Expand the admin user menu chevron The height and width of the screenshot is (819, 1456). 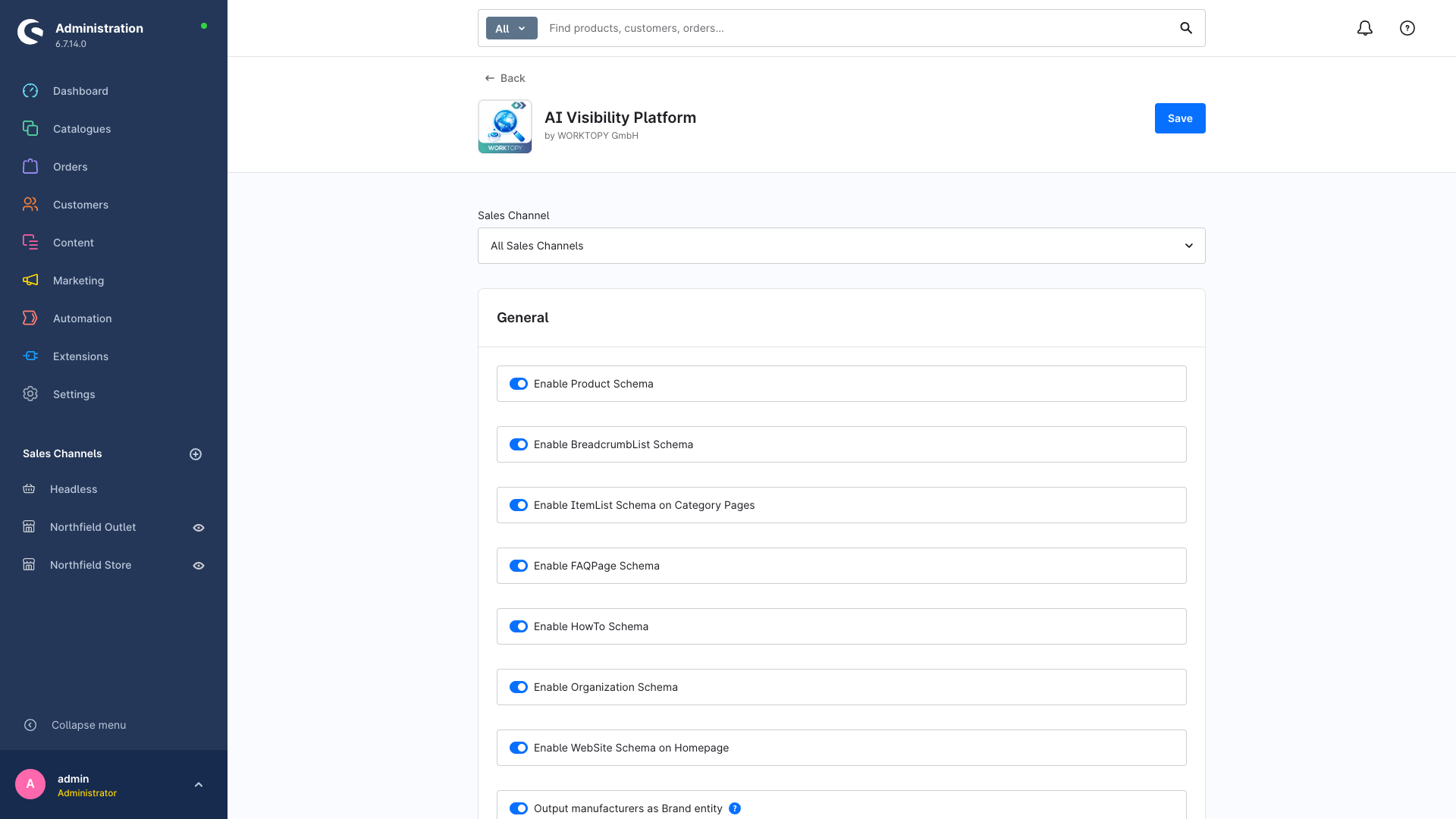(x=199, y=785)
